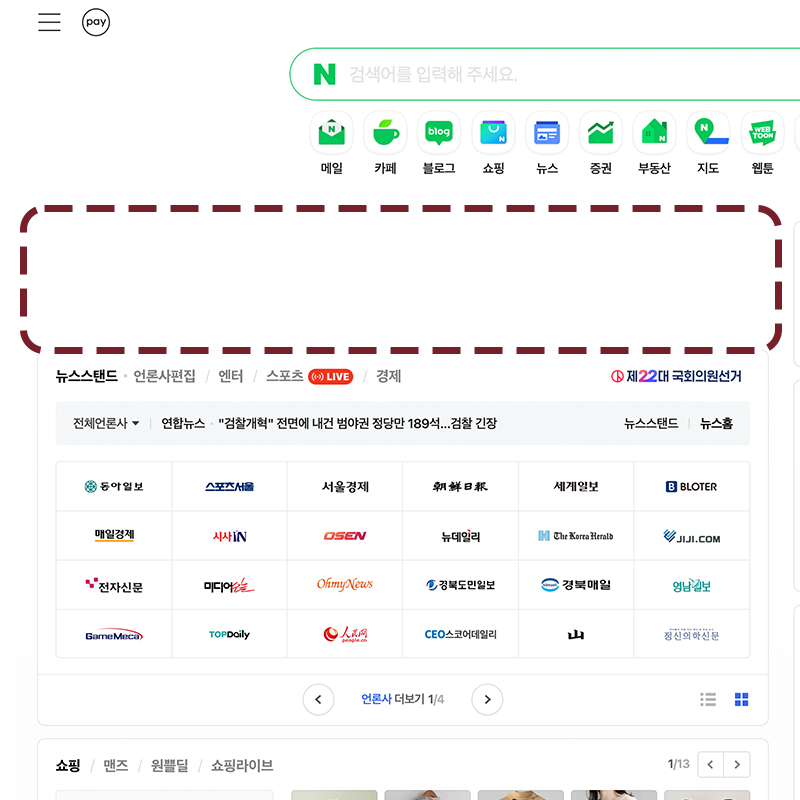
Task: Open the Naver Pay icon
Action: (x=96, y=22)
